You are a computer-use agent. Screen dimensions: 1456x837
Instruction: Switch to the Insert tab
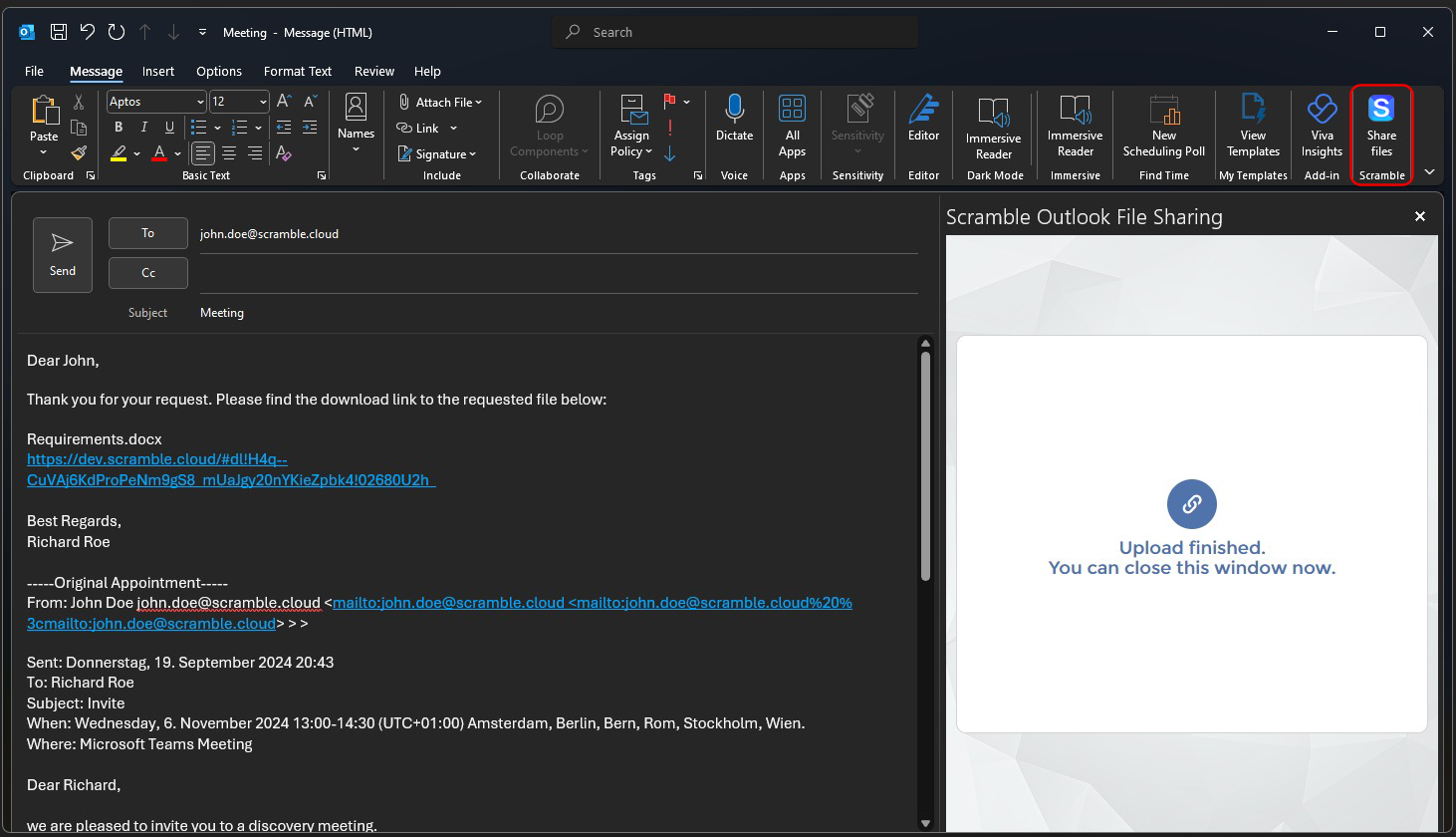[x=158, y=72]
